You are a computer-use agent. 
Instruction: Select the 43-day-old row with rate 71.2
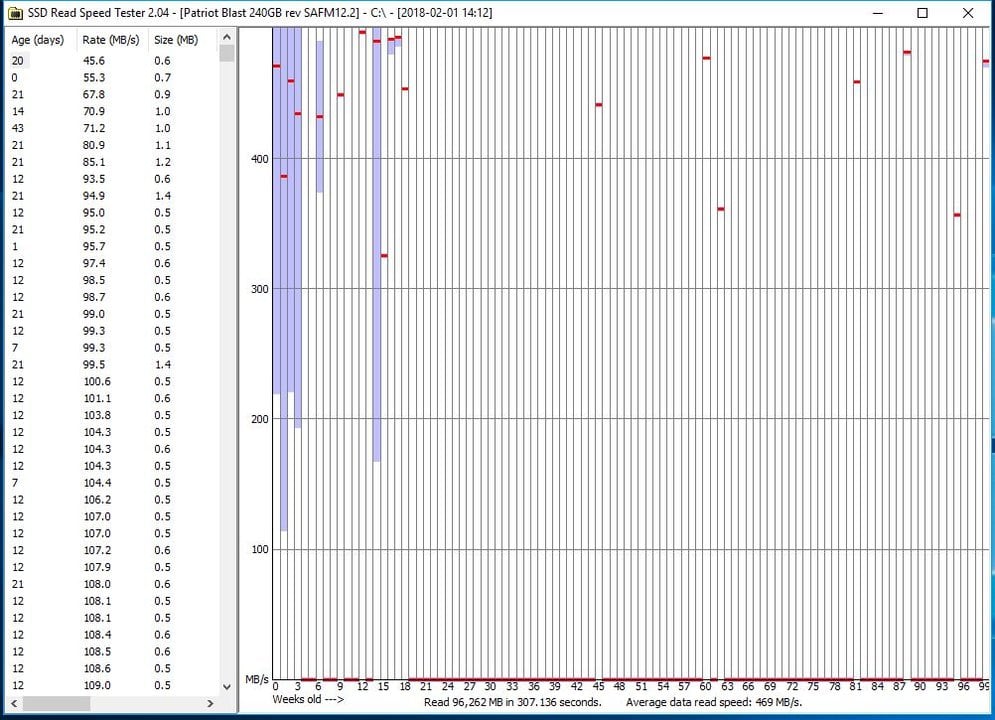click(x=112, y=128)
